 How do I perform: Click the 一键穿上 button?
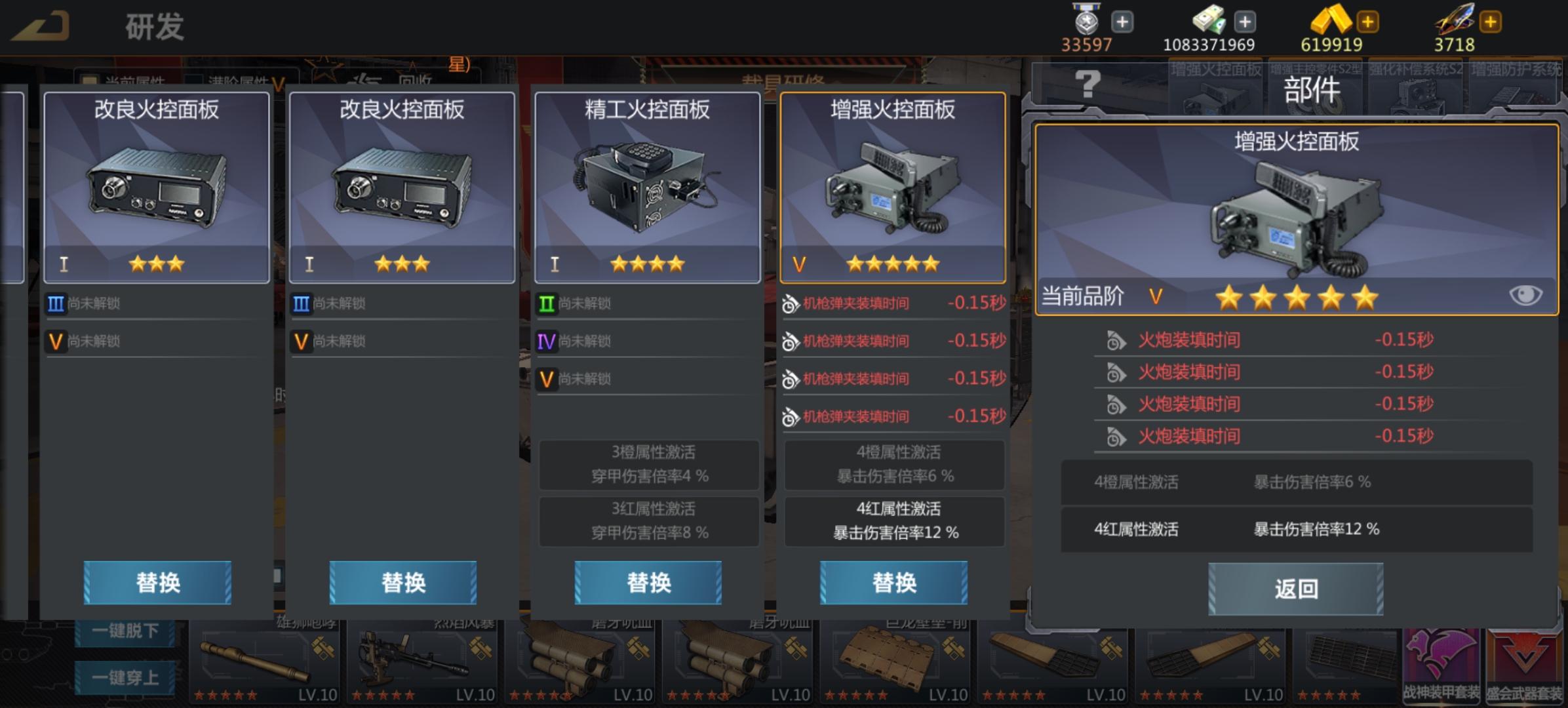coord(125,677)
